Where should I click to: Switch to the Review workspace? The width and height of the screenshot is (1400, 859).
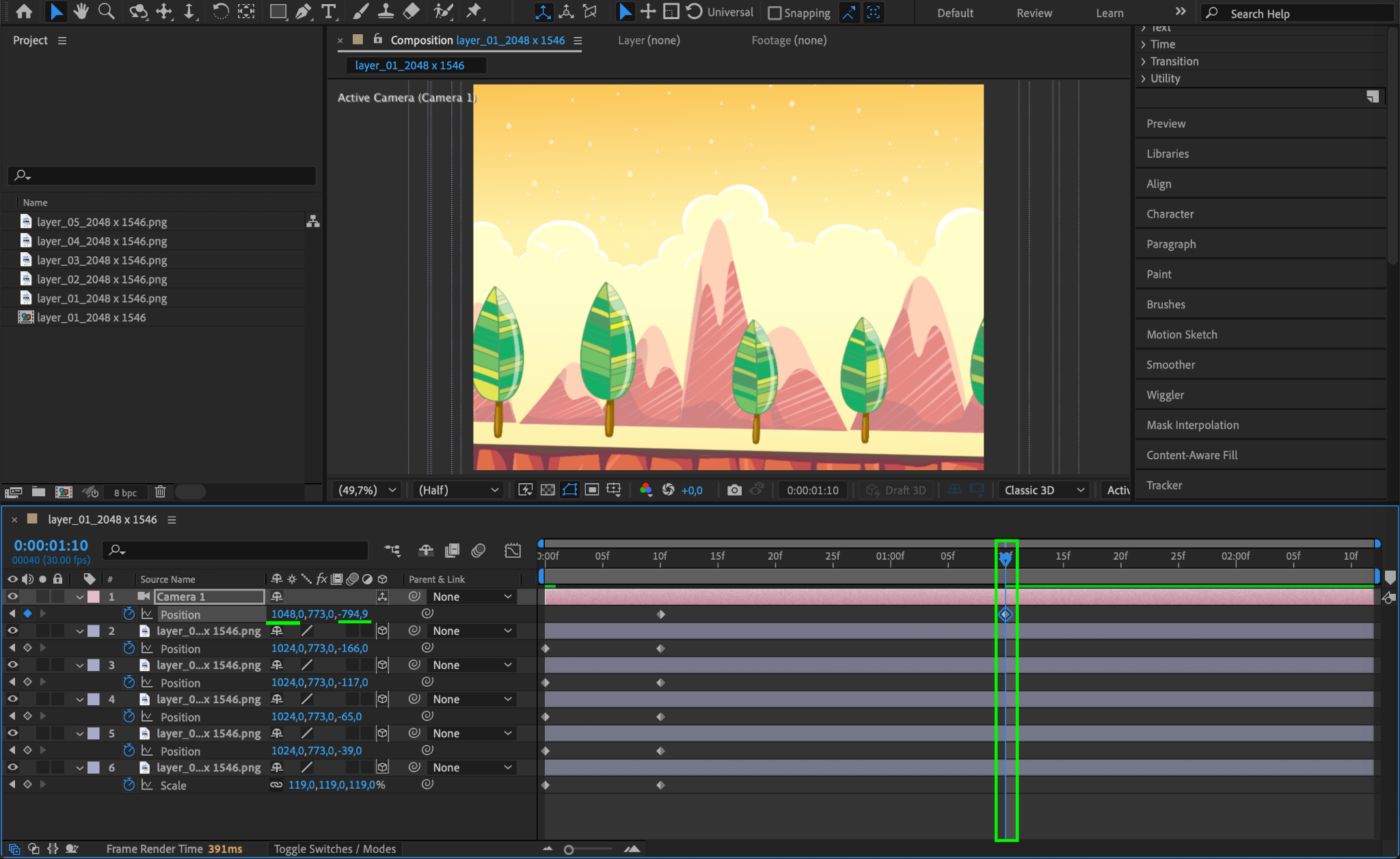[x=1034, y=13]
